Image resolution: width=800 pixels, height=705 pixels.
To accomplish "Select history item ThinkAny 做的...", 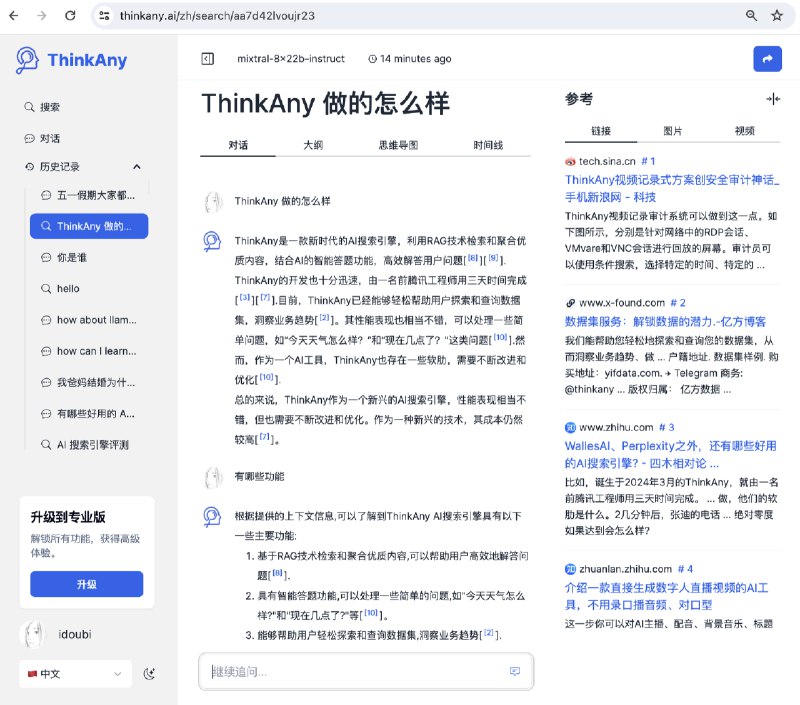I will [x=89, y=226].
